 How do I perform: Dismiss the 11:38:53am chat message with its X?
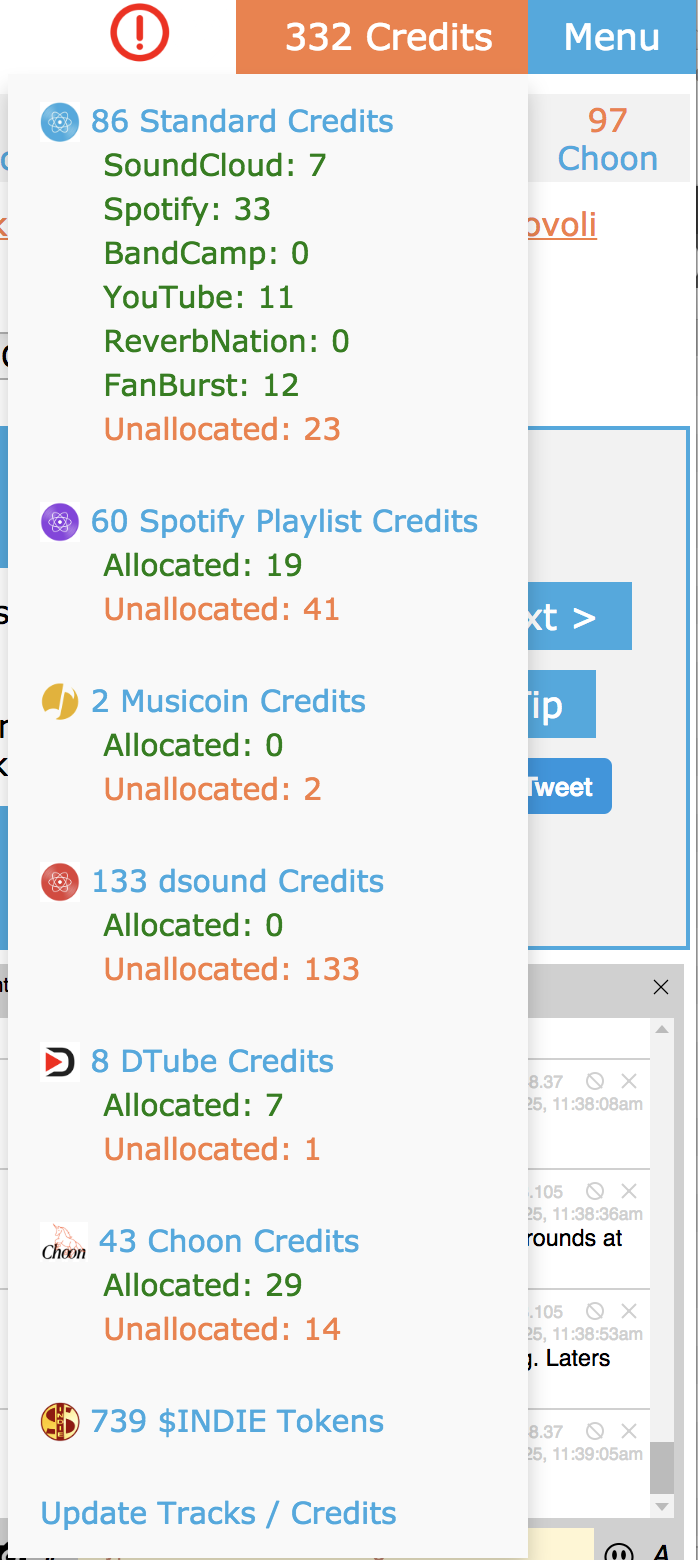point(630,1311)
